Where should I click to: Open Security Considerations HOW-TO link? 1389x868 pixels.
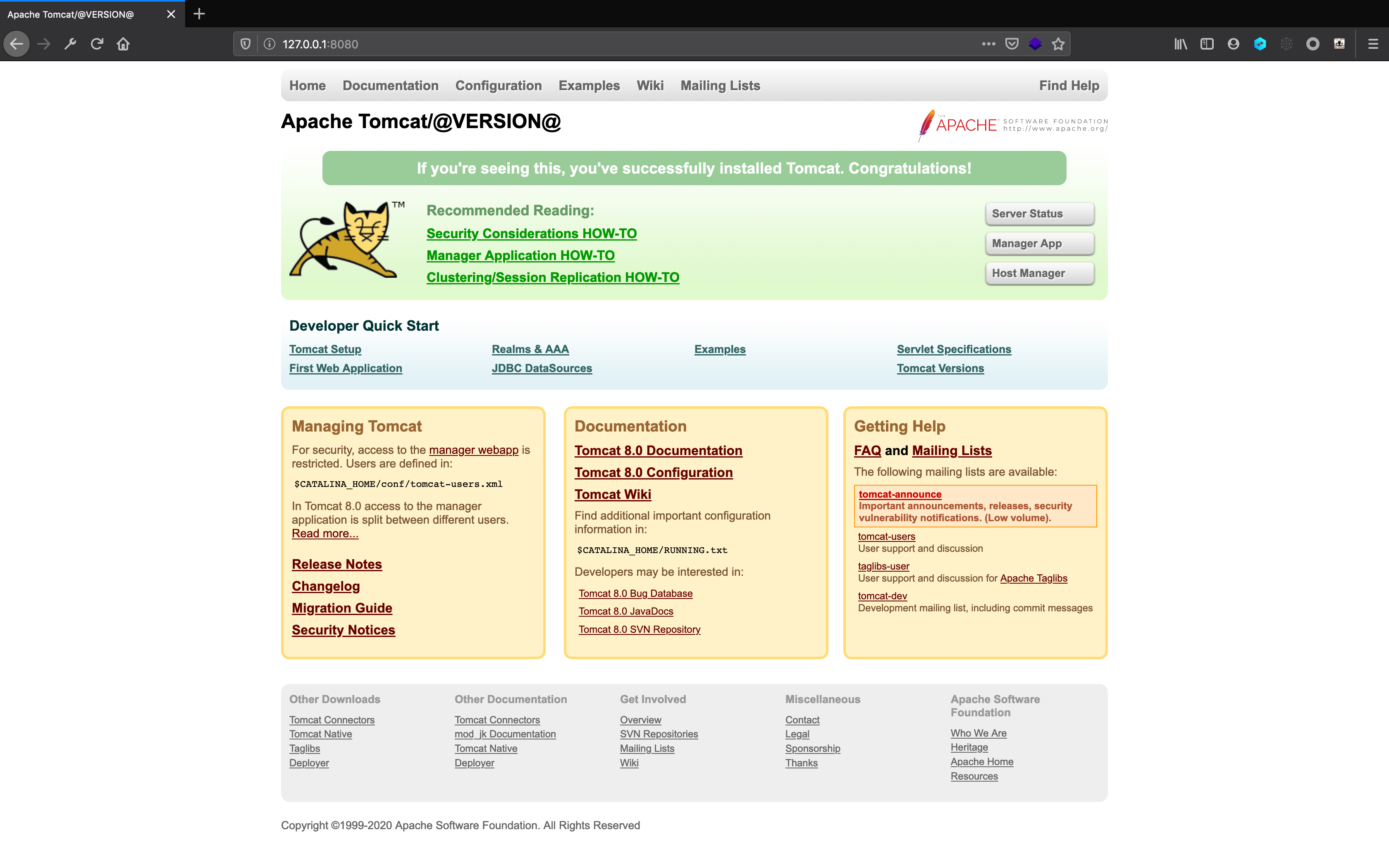[x=532, y=234]
